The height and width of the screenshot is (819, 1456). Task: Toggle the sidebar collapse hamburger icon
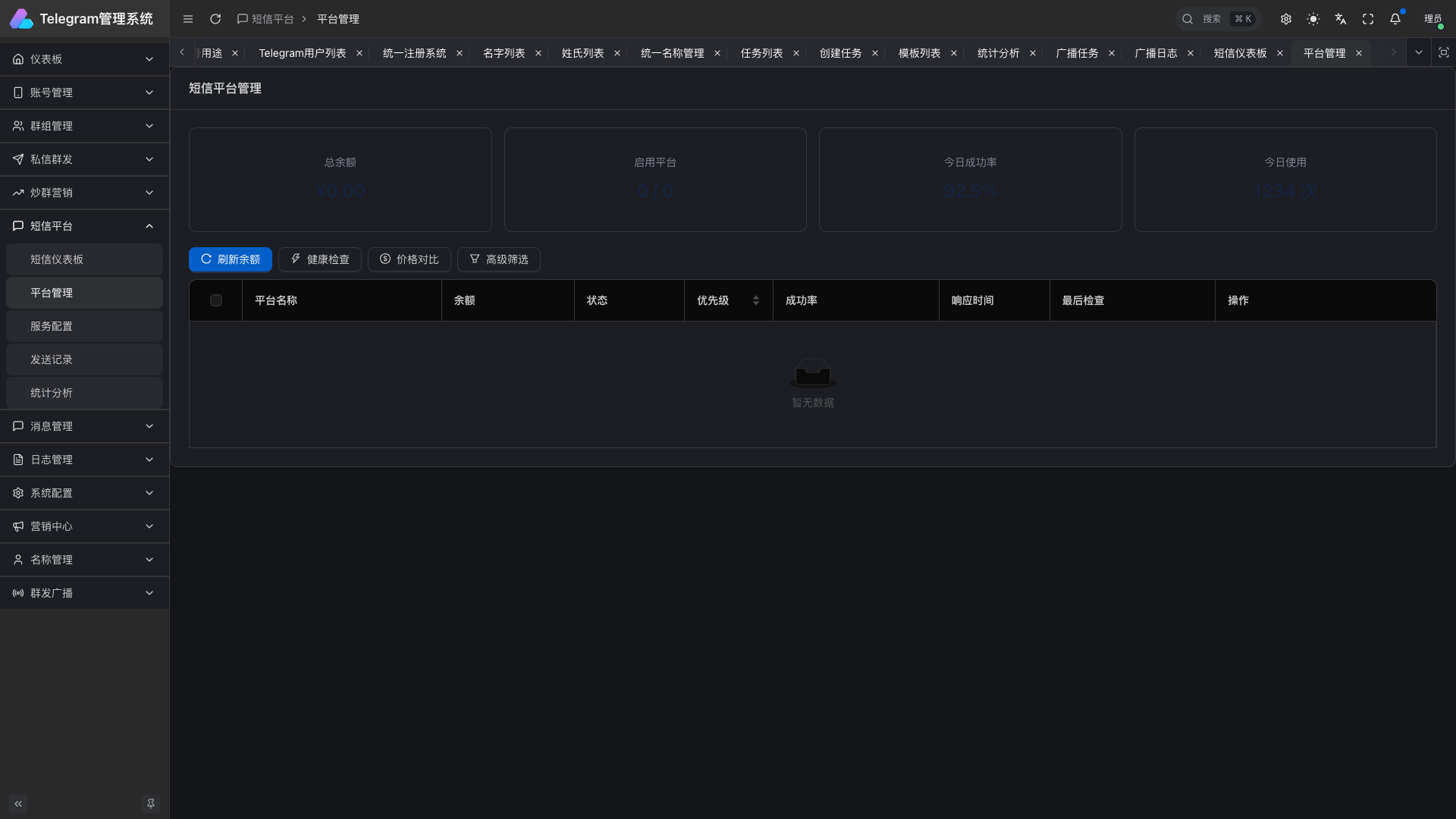[x=188, y=19]
